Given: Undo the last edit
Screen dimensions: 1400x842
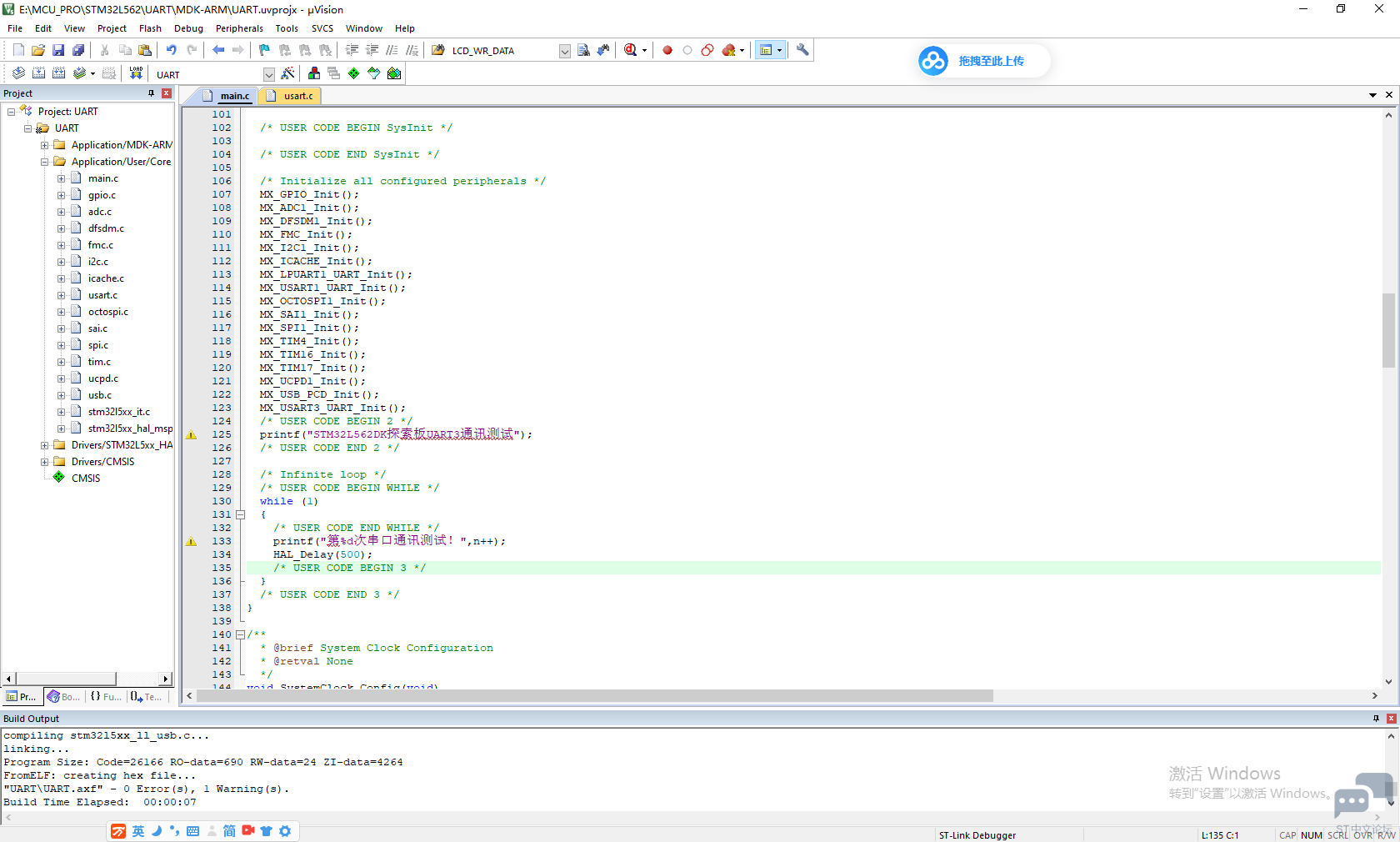Looking at the screenshot, I should click(172, 50).
